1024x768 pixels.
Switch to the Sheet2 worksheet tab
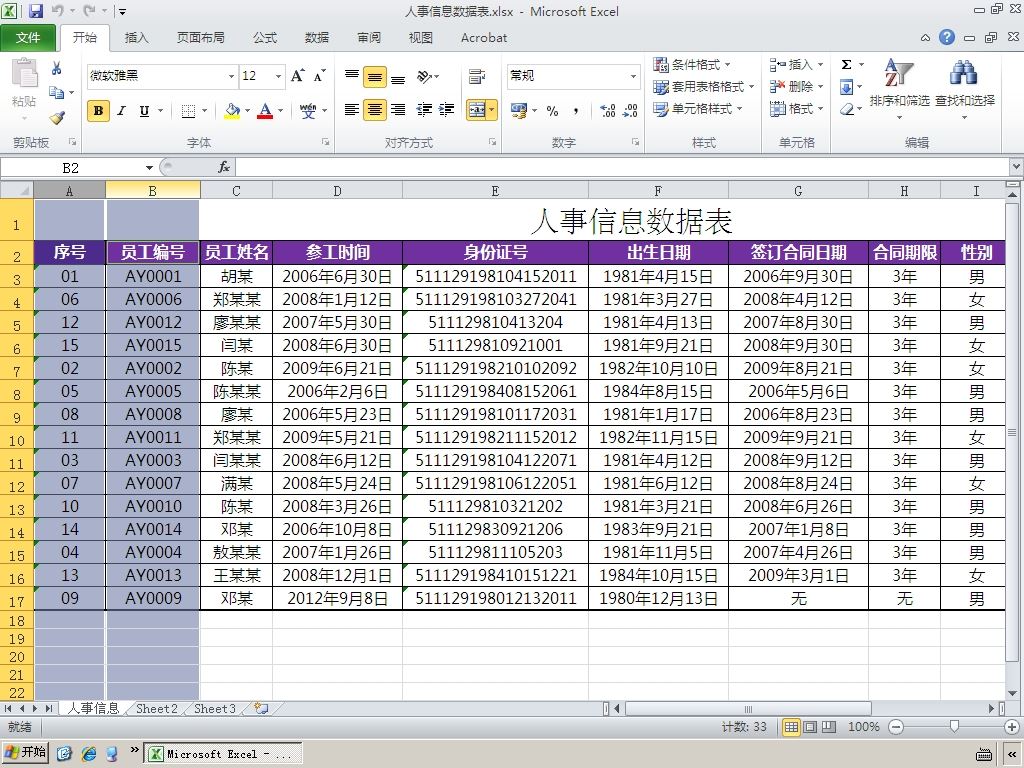coord(157,709)
